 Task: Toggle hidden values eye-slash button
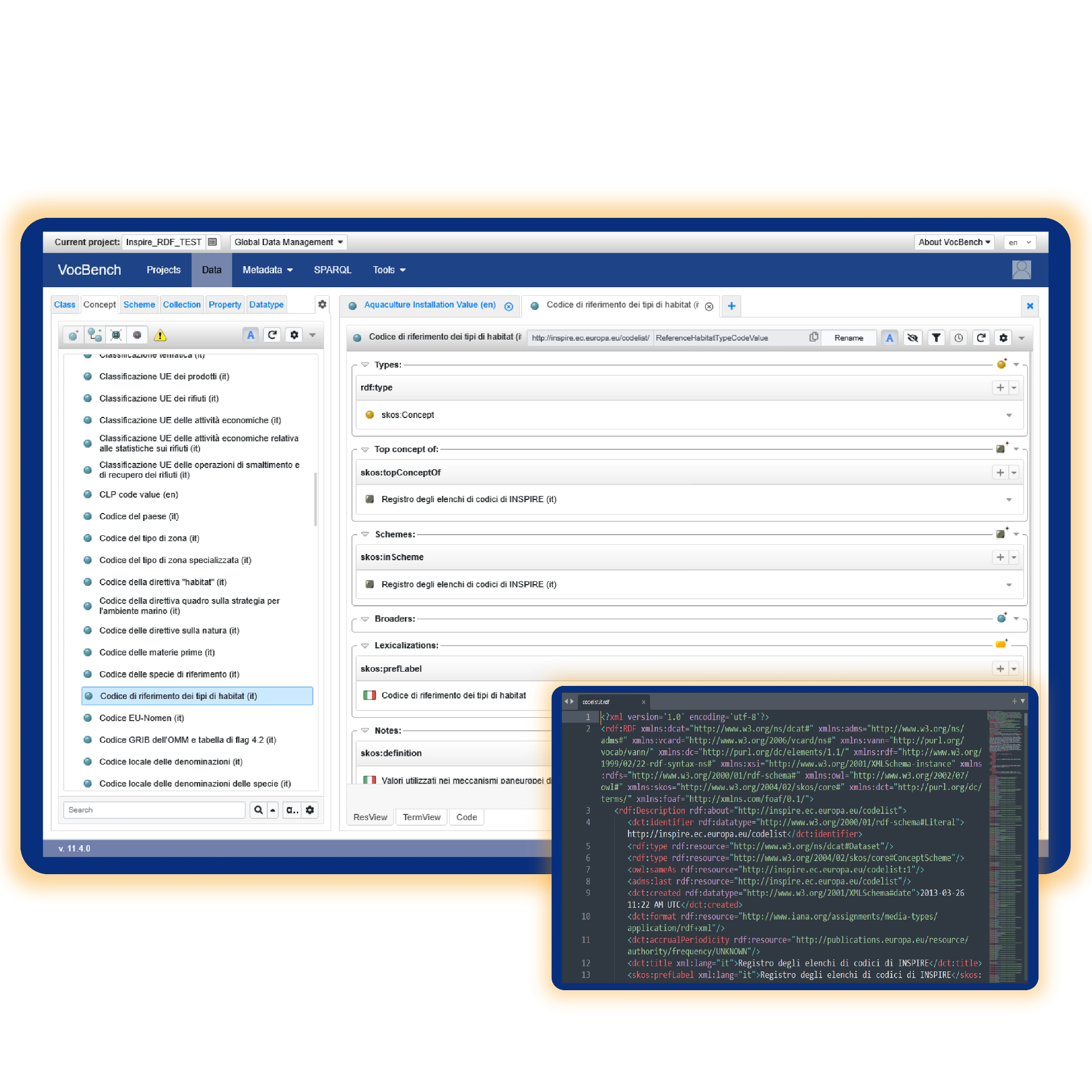tap(913, 338)
